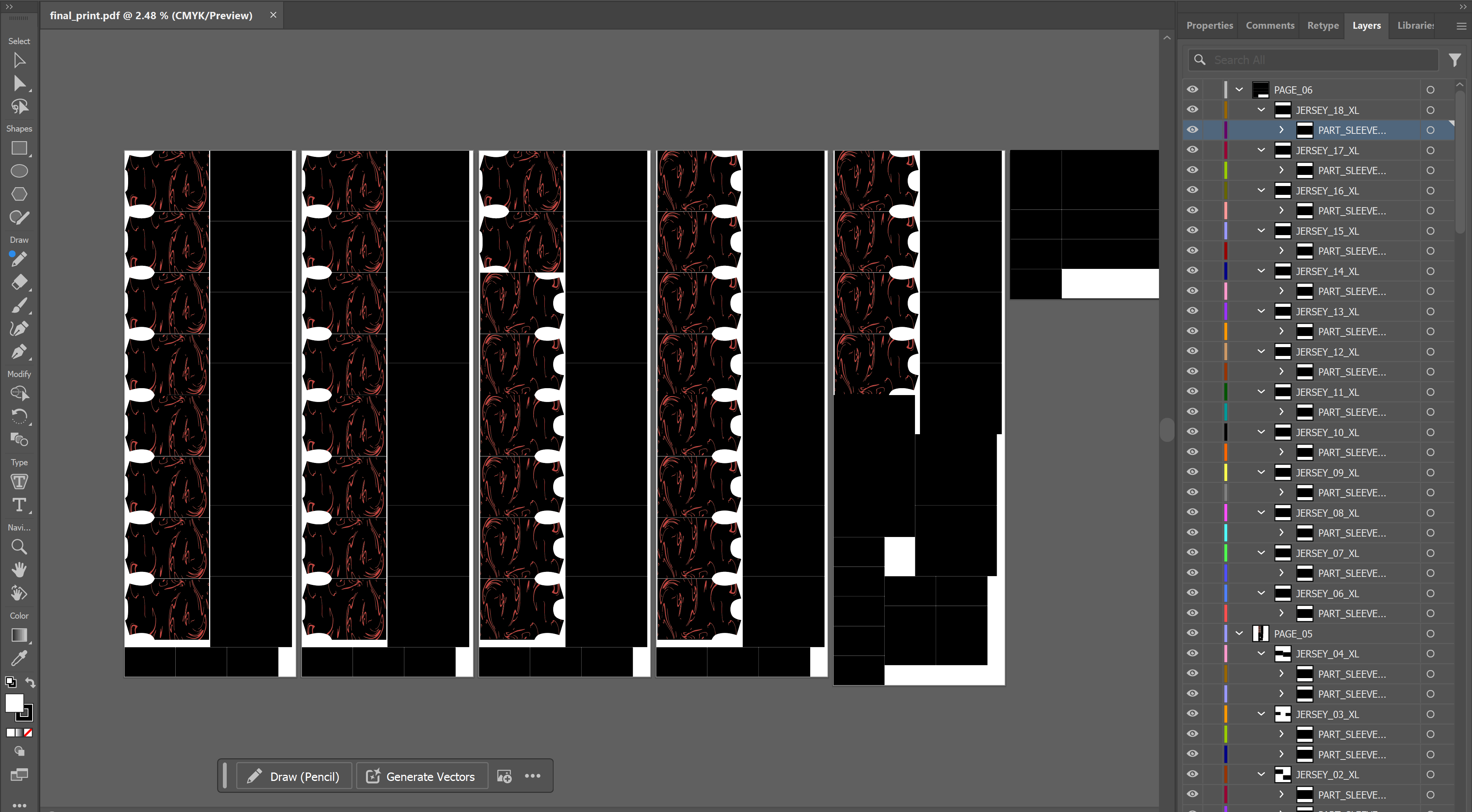Hide the JERSEY_17_XL layer

[1193, 150]
